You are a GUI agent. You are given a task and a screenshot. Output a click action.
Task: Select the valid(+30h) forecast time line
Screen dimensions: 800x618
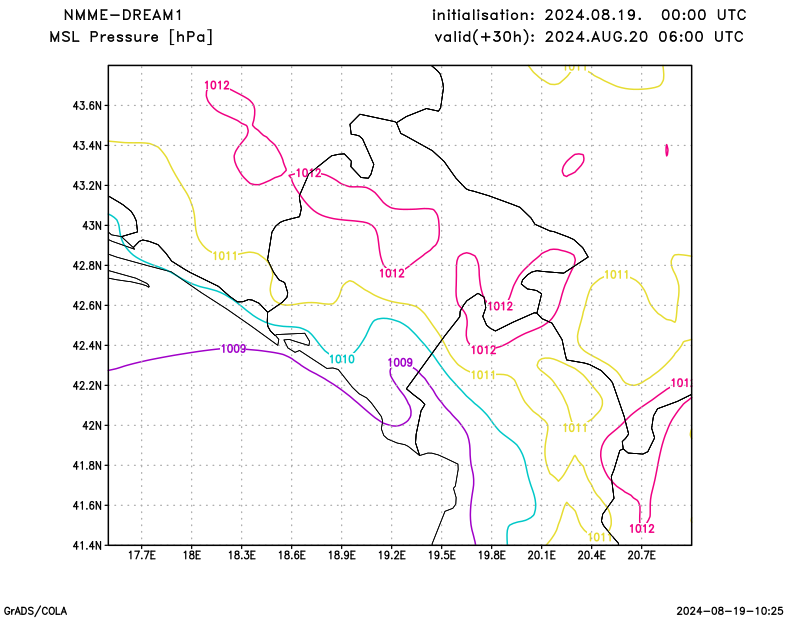[589, 37]
